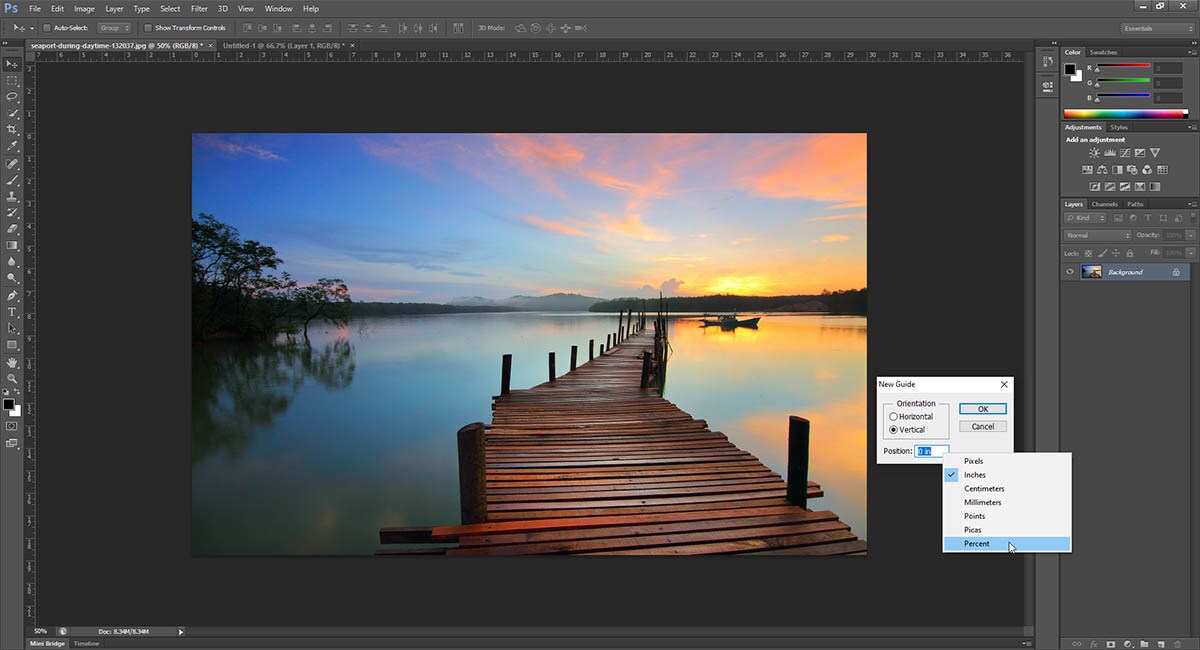Choose Percent from the units list
Screen dimensions: 1200x650
click(977, 544)
